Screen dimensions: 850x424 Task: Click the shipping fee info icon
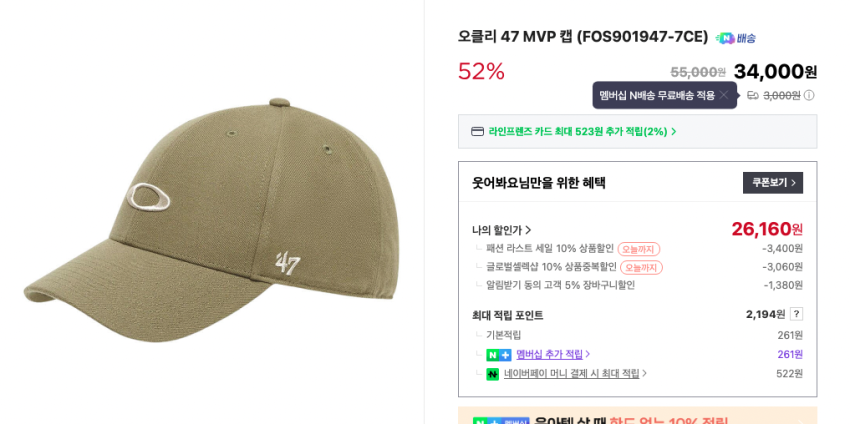click(809, 95)
